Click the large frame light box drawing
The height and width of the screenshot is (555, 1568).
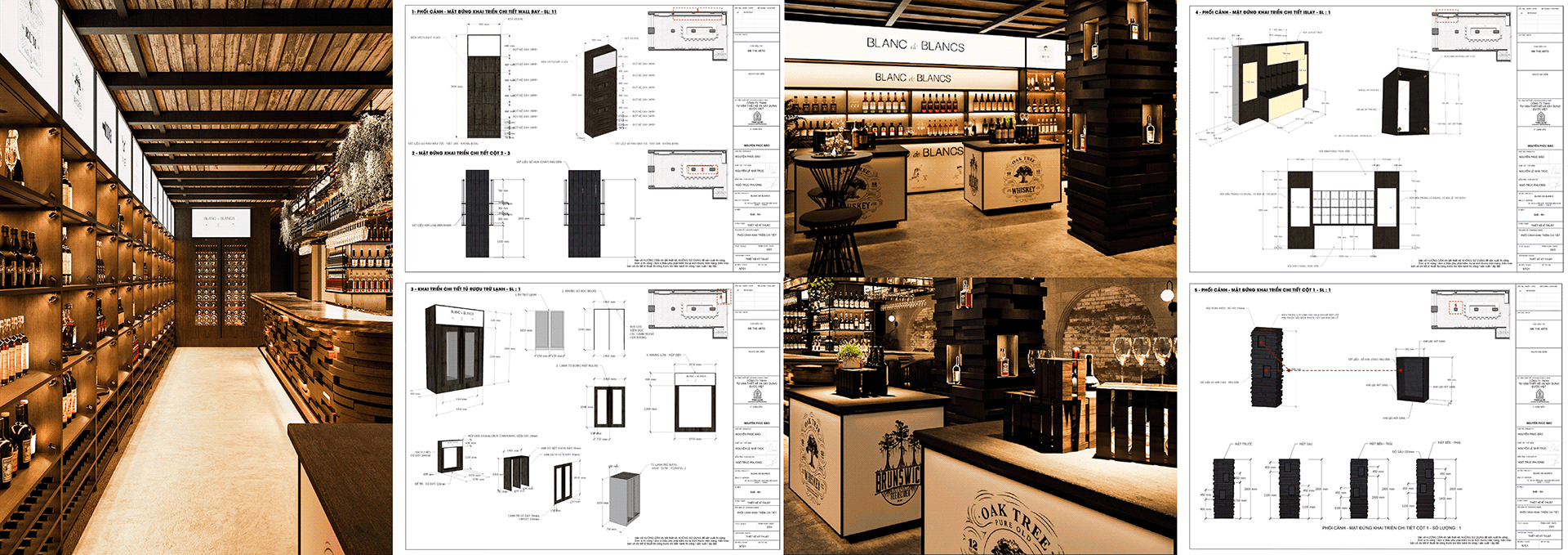[695, 402]
